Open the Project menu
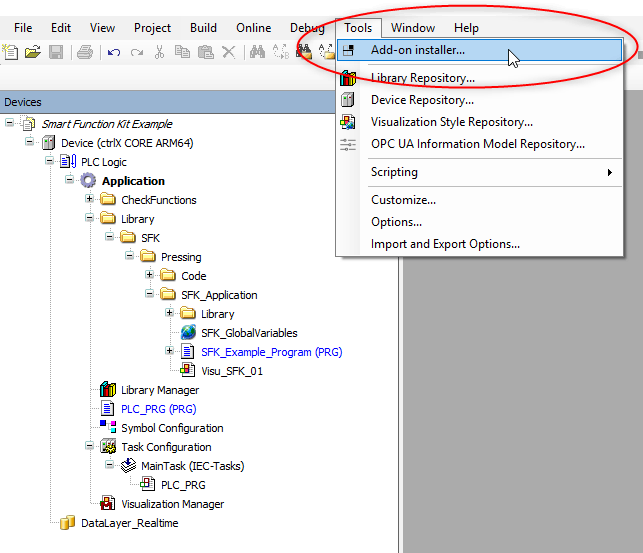 pos(152,28)
